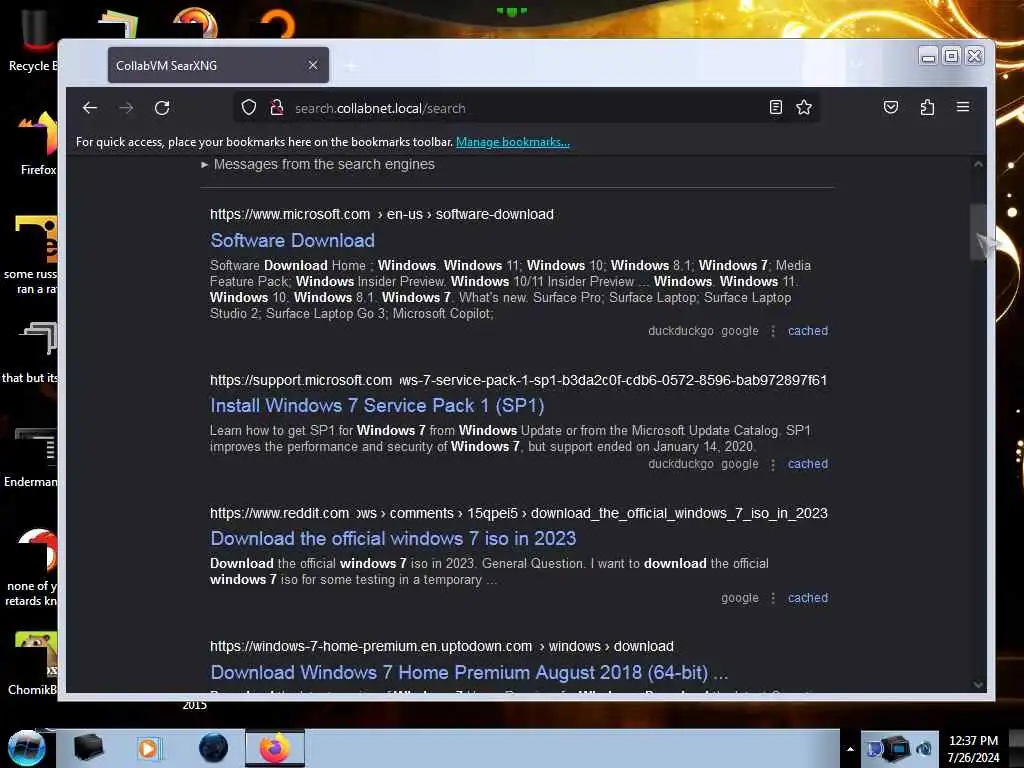Open the ChomikBox desktop icon
This screenshot has width=1024, height=768.
click(x=34, y=664)
